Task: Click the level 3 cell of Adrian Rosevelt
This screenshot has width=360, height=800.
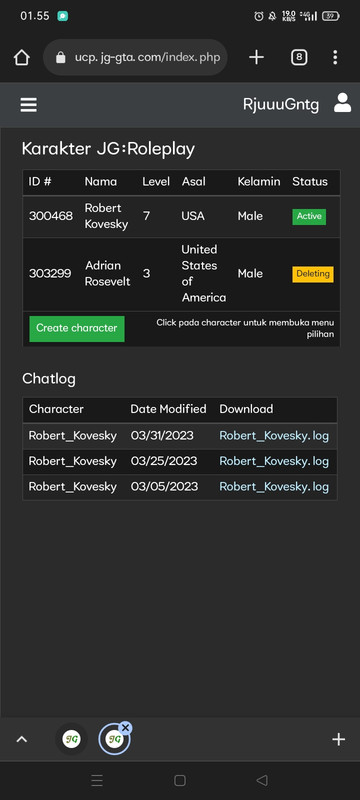Action: tap(146, 273)
